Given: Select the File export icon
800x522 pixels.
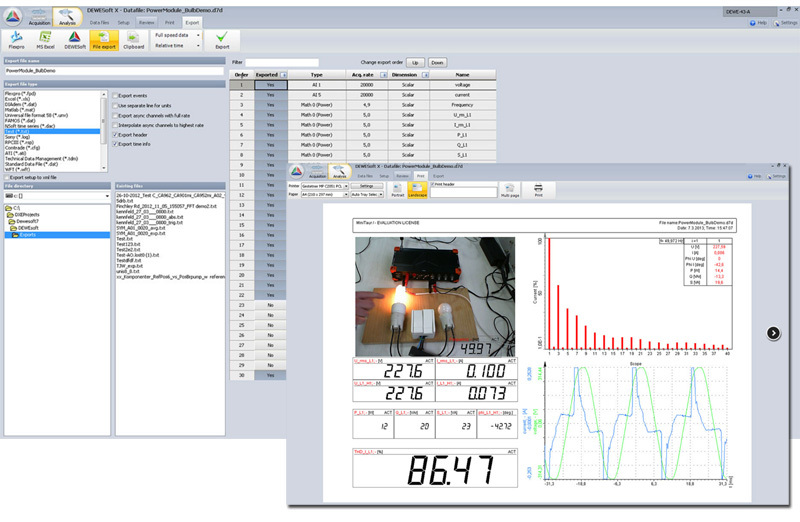Looking at the screenshot, I should pos(102,39).
